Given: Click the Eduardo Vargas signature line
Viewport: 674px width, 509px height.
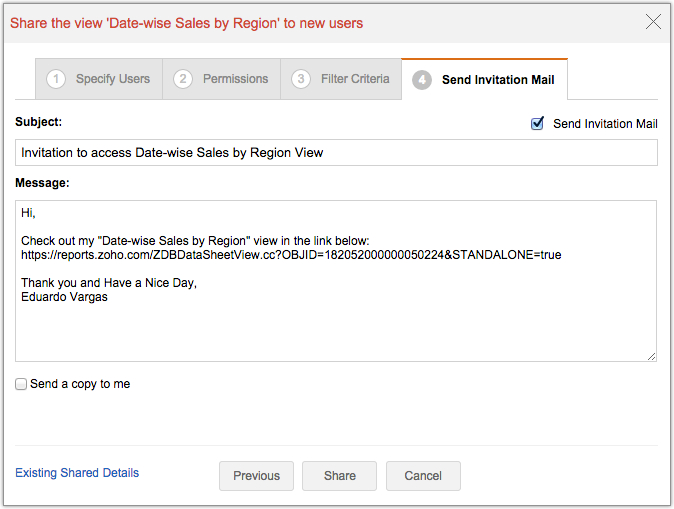Looking at the screenshot, I should point(64,297).
